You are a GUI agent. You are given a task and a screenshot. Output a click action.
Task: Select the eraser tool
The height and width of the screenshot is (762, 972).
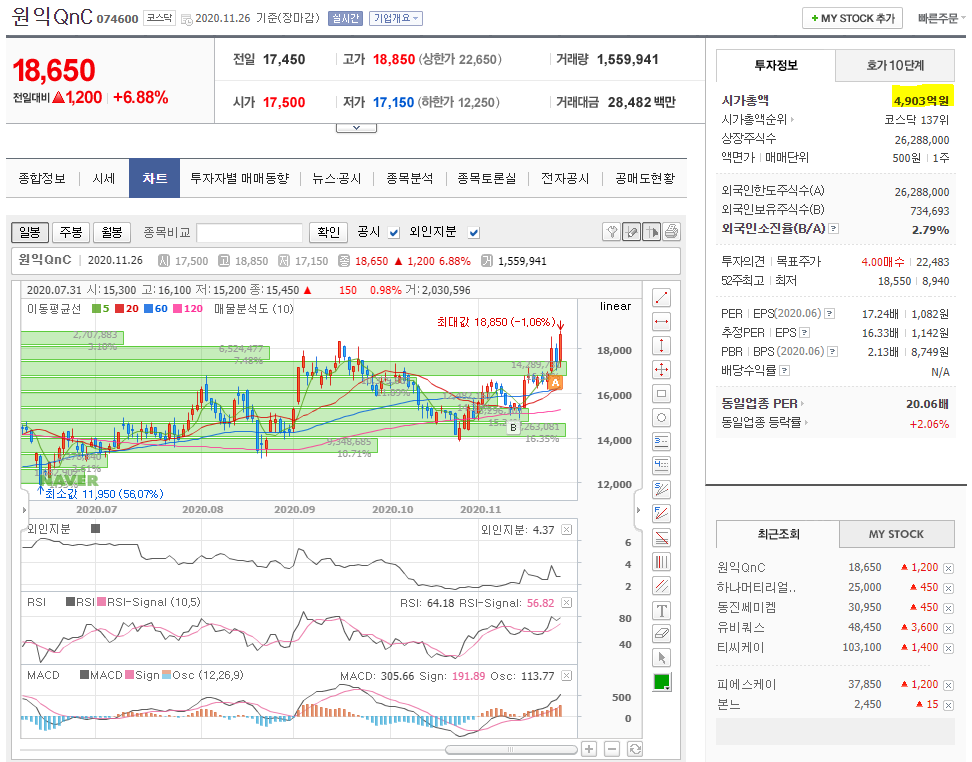661,634
